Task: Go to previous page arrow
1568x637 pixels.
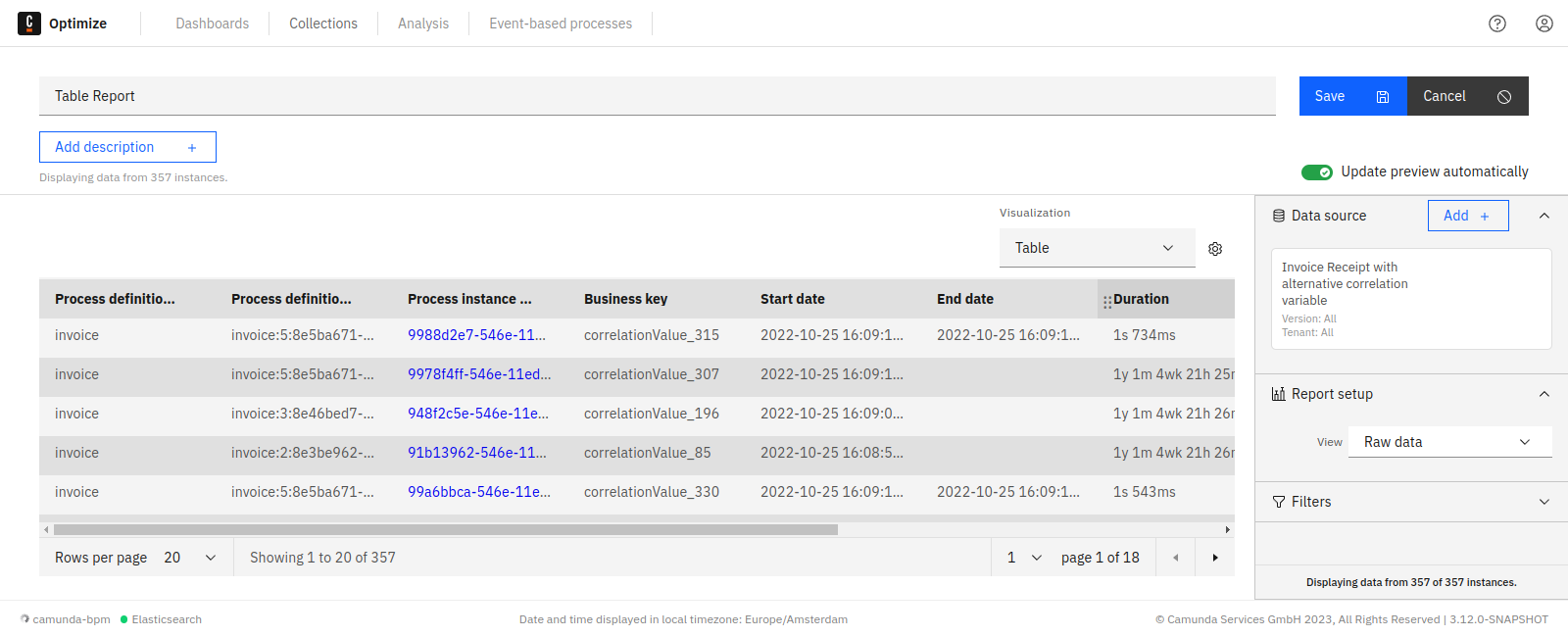Action: (1175, 558)
